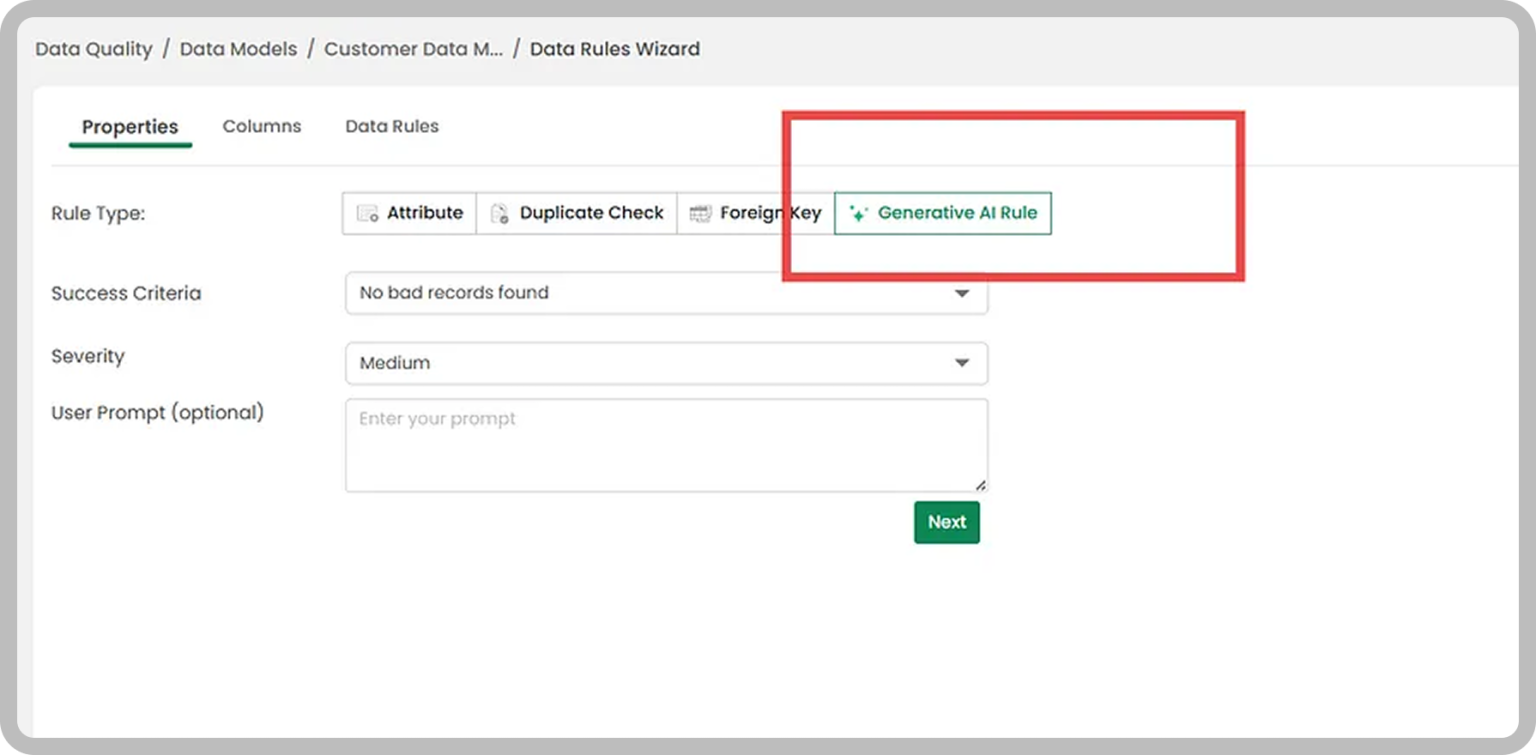Go to the Data Rules tab
This screenshot has height=755, width=1536.
(x=392, y=126)
